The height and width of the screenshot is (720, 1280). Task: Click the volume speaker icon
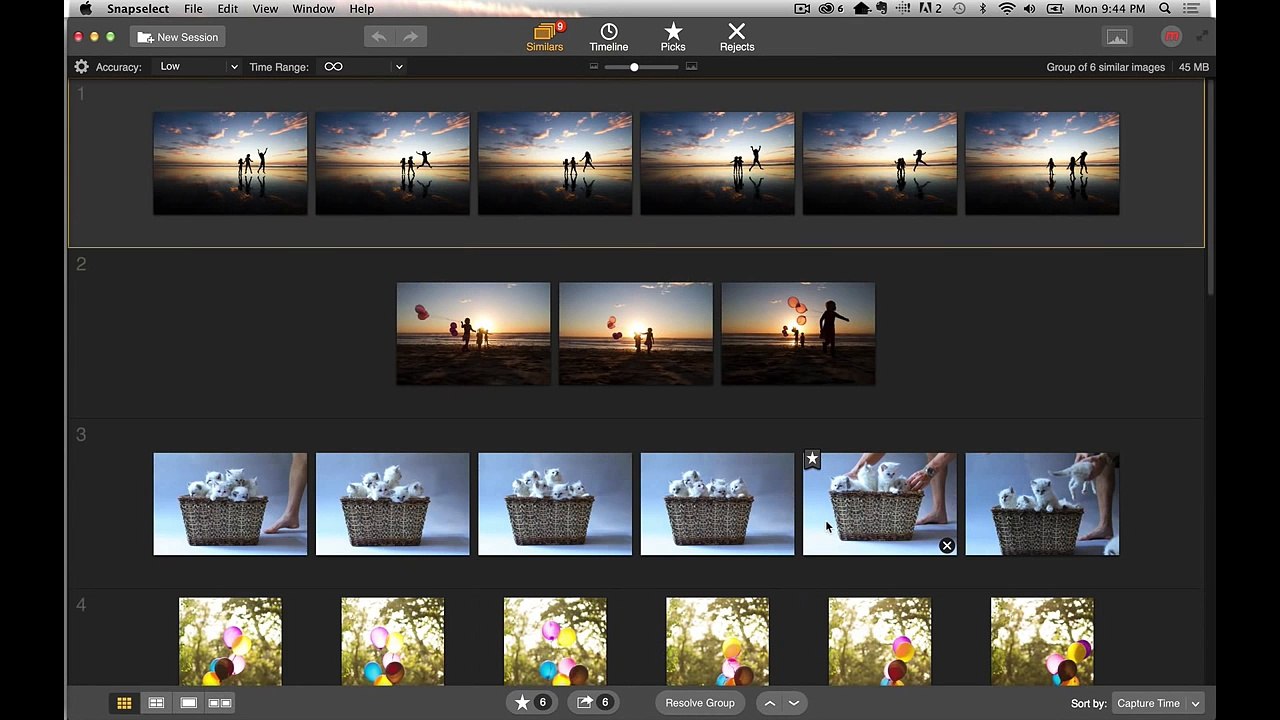1030,9
